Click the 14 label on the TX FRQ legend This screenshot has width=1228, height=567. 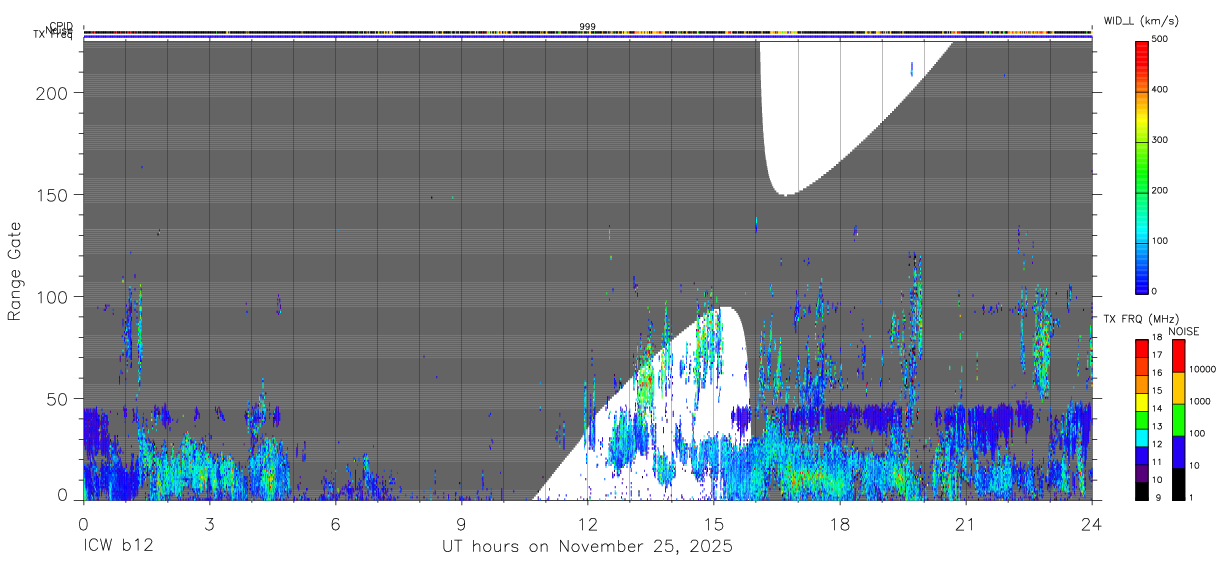point(1159,409)
